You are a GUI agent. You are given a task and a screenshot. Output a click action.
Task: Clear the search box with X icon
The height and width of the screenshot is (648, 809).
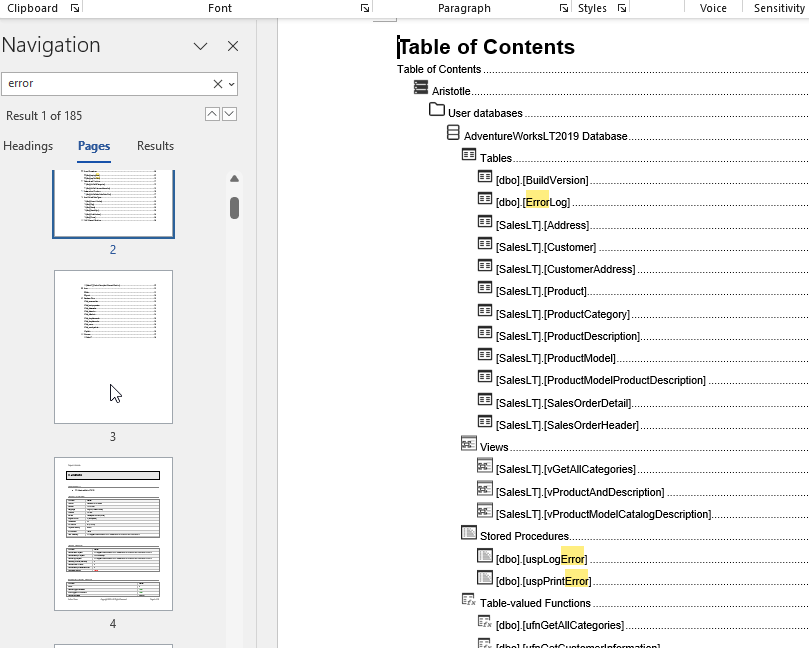[218, 84]
